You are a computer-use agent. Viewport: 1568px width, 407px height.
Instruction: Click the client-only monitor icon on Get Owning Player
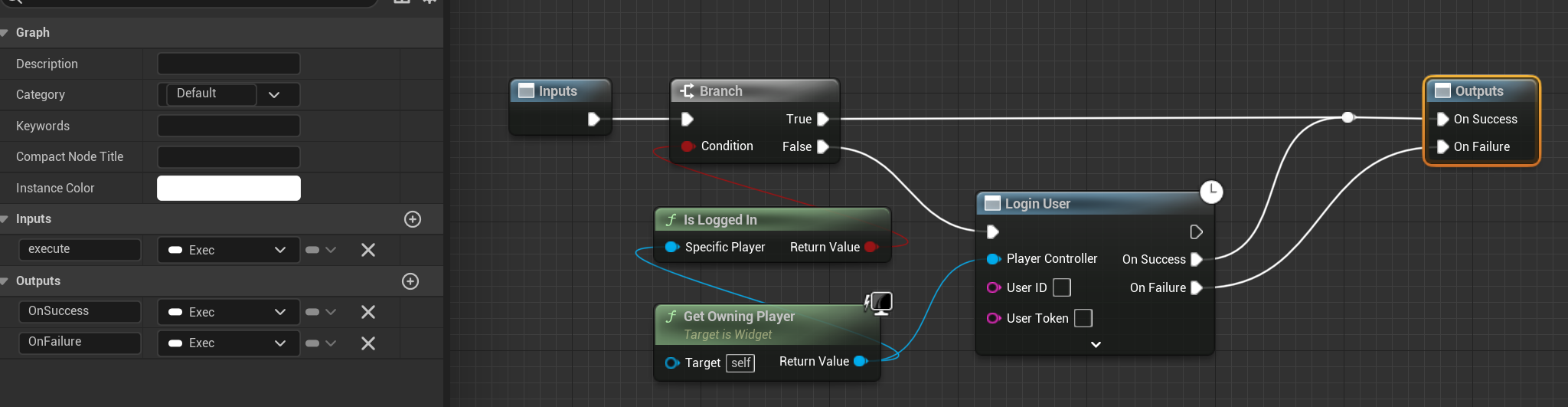coord(879,303)
